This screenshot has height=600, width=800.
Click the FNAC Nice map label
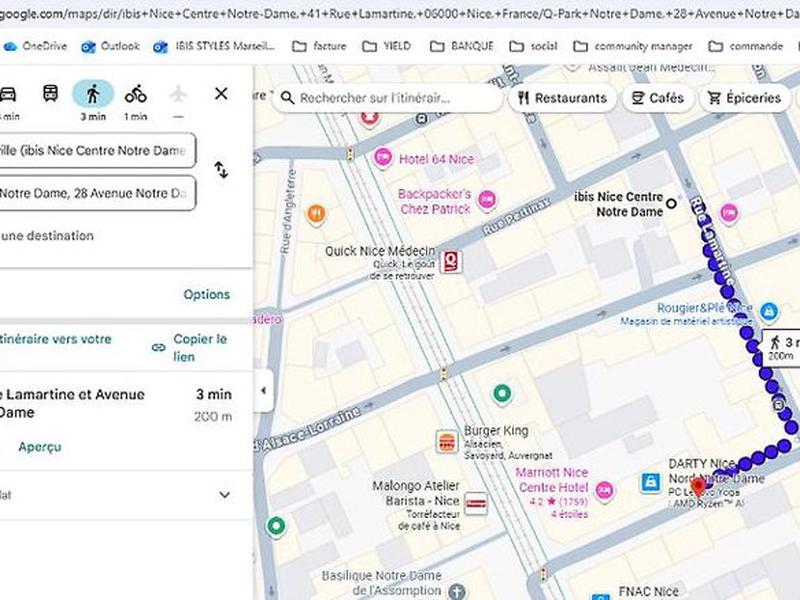648,591
